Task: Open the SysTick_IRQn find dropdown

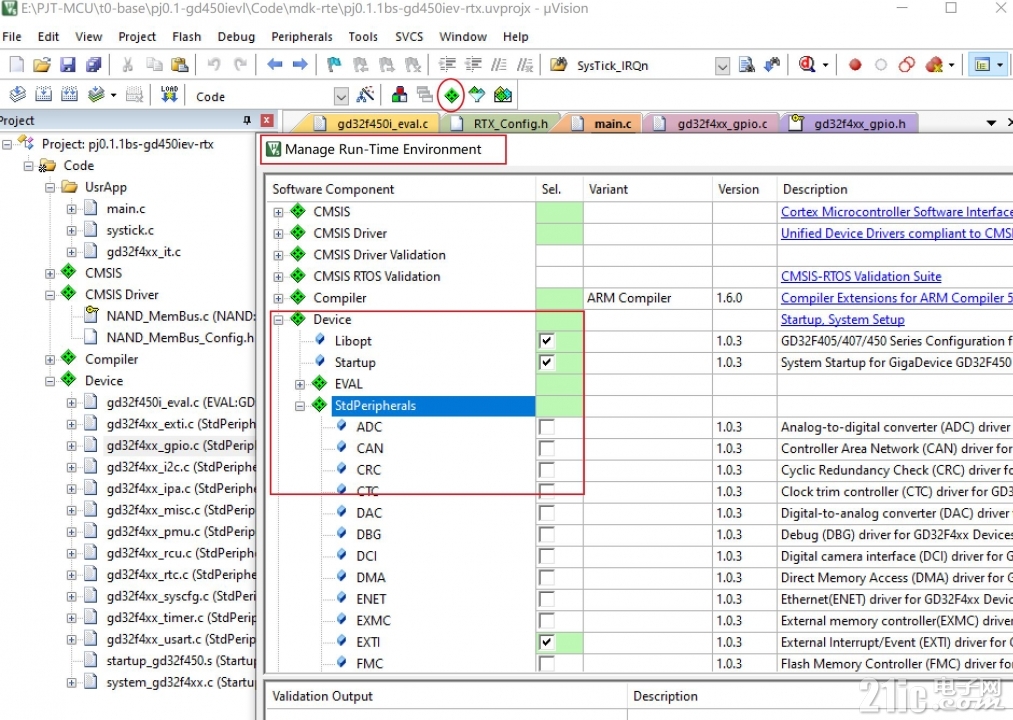Action: [722, 65]
